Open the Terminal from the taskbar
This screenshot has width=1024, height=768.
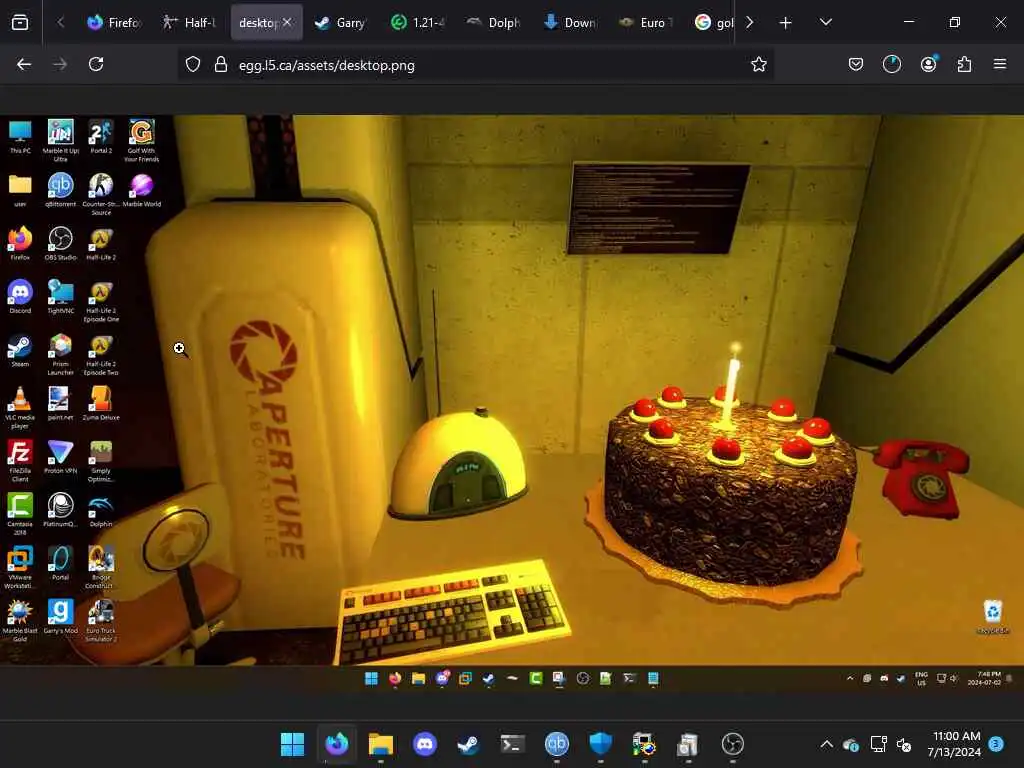[x=513, y=744]
